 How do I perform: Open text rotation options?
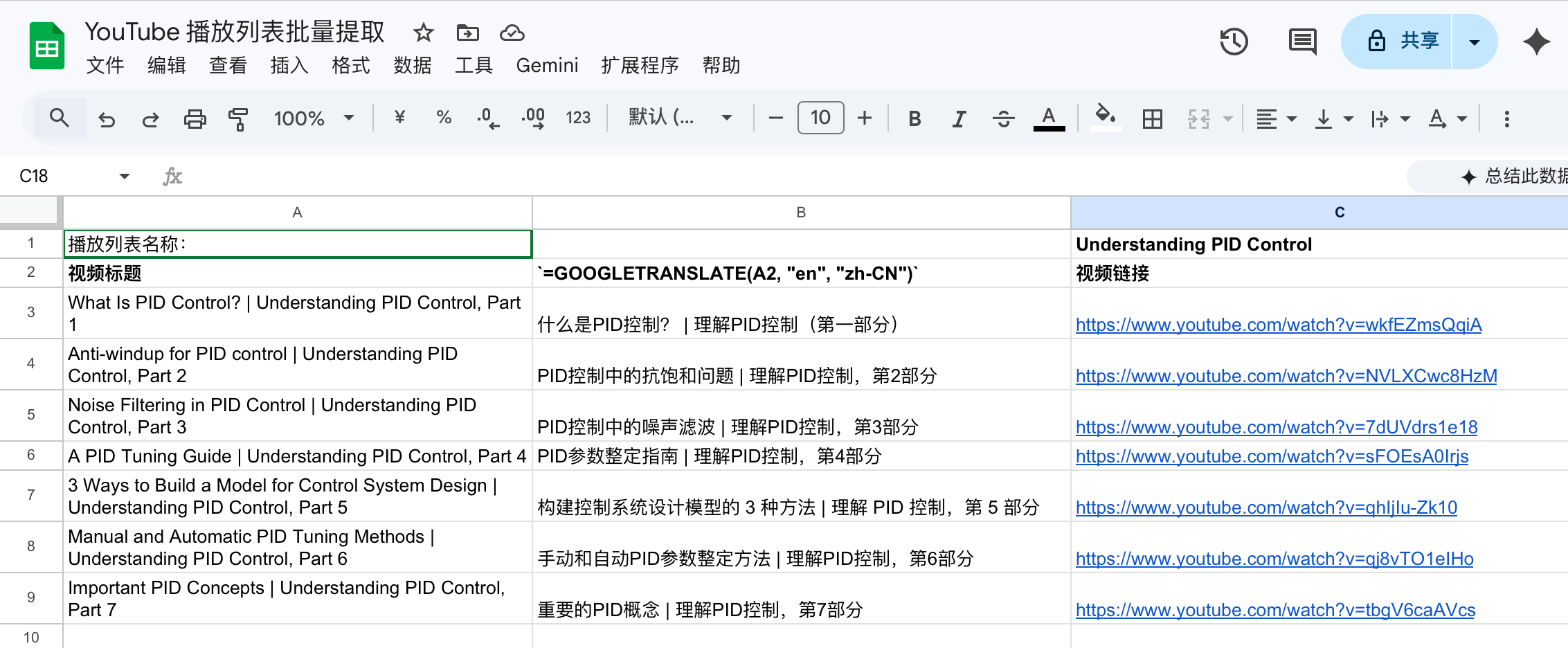pos(1448,119)
